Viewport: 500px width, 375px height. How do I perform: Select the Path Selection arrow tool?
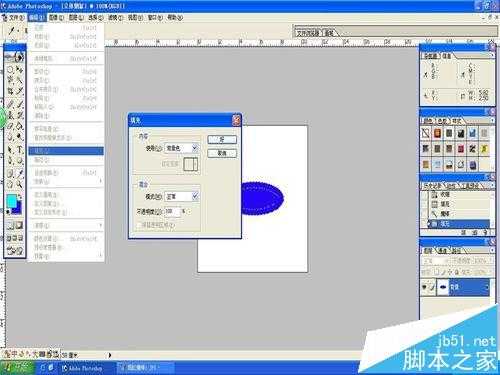point(10,150)
